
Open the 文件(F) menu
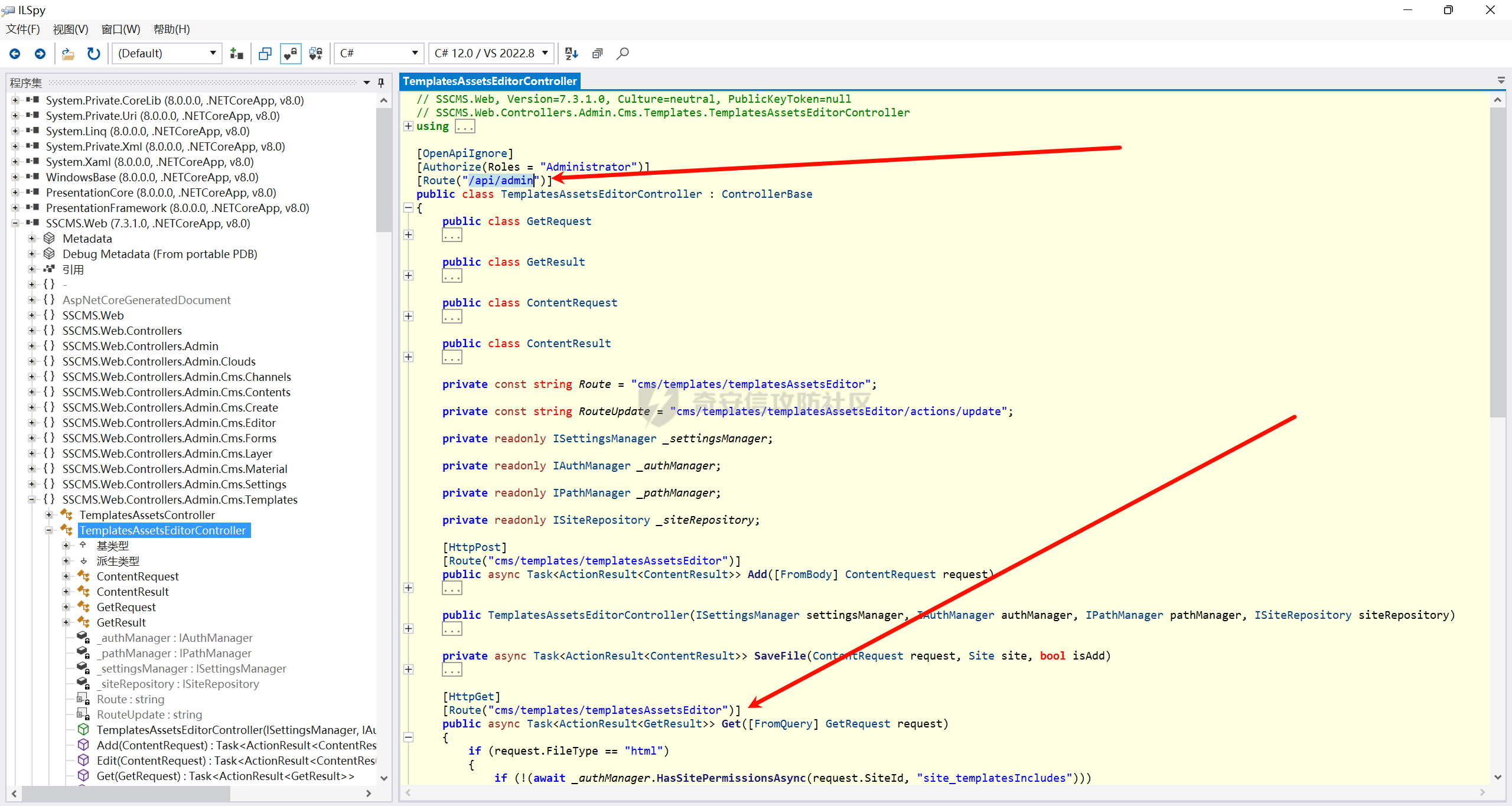click(23, 29)
